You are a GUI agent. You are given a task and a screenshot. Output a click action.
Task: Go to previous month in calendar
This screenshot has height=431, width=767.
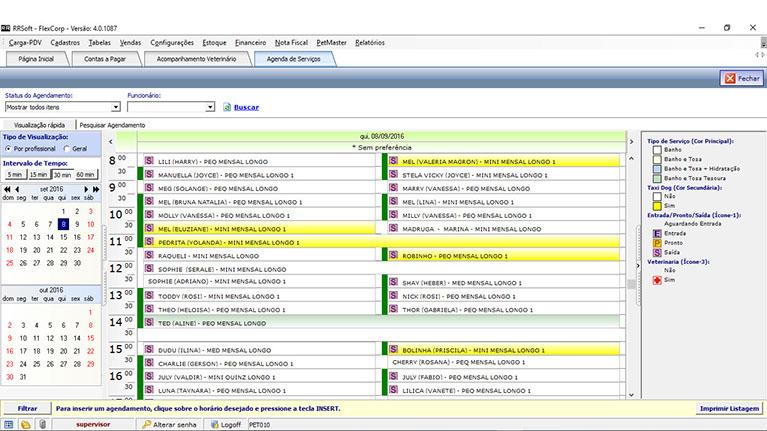[x=16, y=188]
